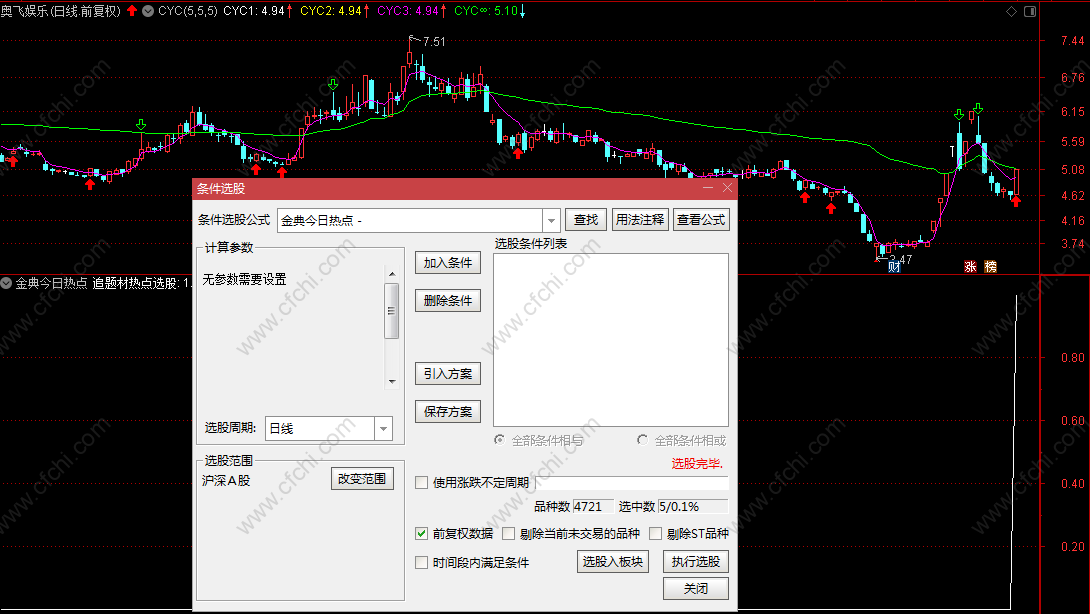Click the red arrow beside stock name 奥飞娱乐

tap(132, 11)
